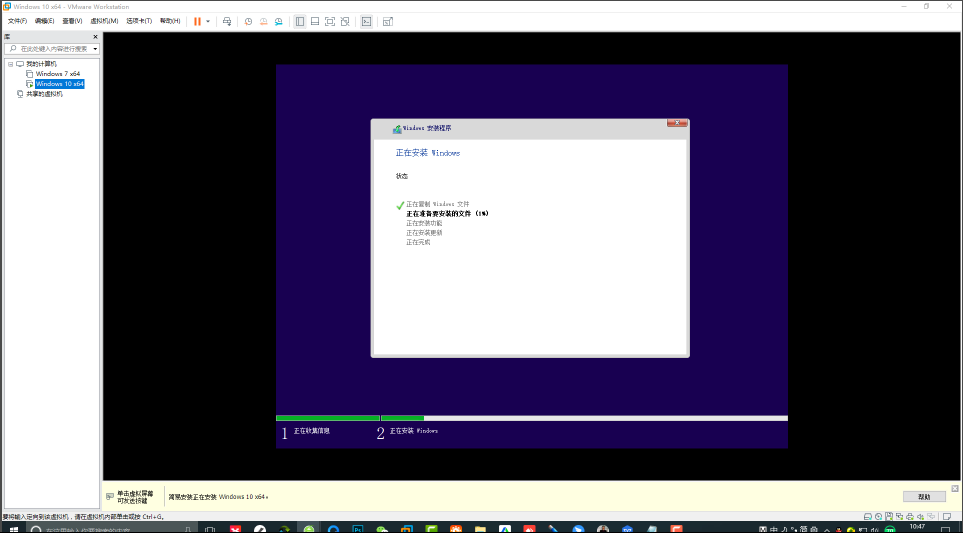Click the 正在安装功能 status line
Screen dimensions: 963x533
click(424, 223)
